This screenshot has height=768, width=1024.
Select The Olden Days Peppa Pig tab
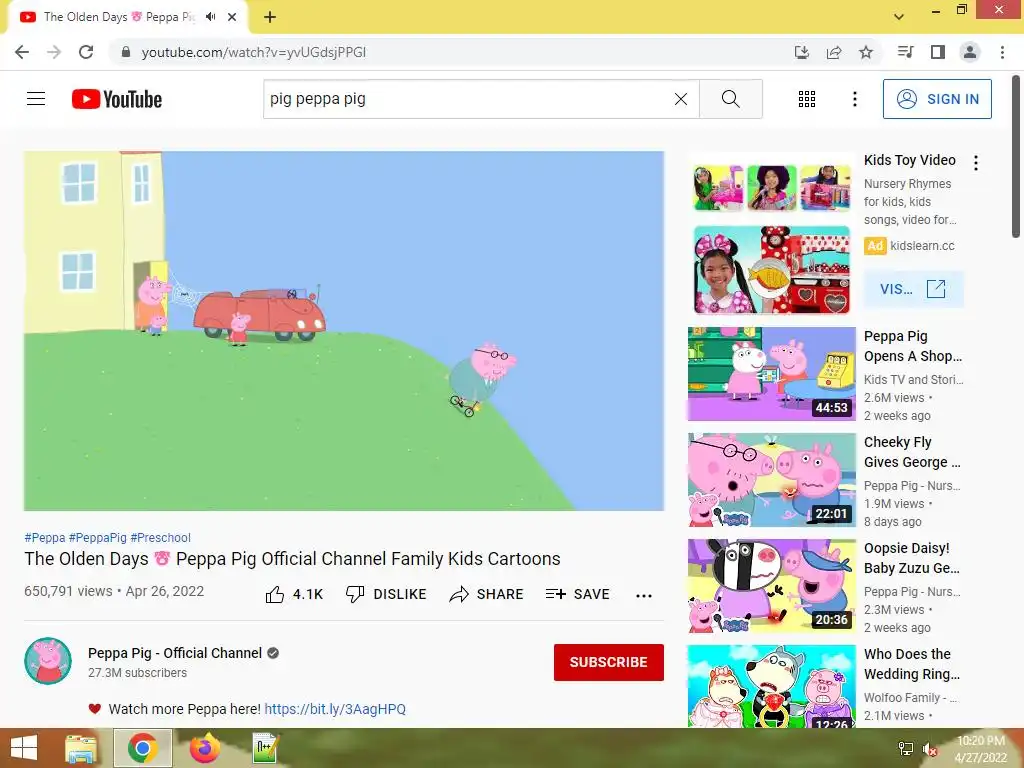click(x=118, y=17)
